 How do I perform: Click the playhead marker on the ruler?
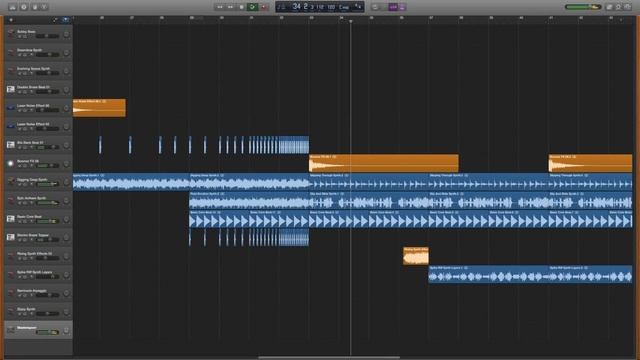351,21
